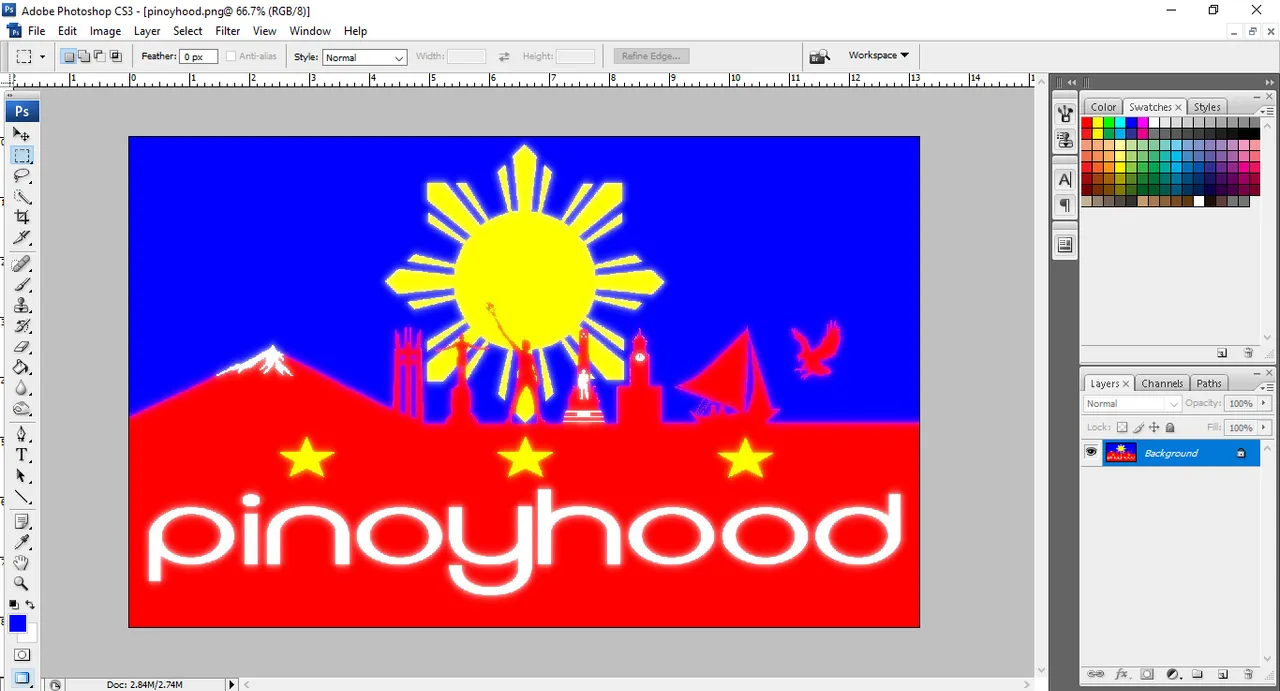Select the Notes tool
Screen dimensions: 1280x691
pos(21,522)
